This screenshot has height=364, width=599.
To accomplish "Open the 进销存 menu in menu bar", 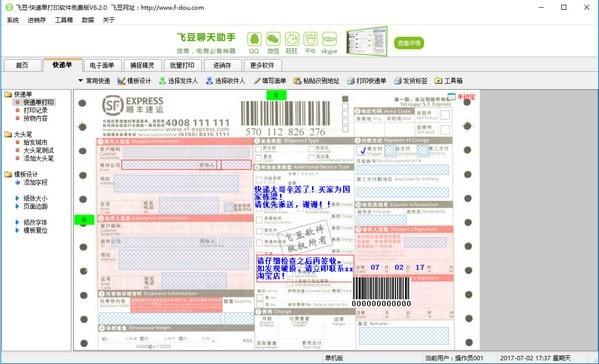I will click(37, 20).
